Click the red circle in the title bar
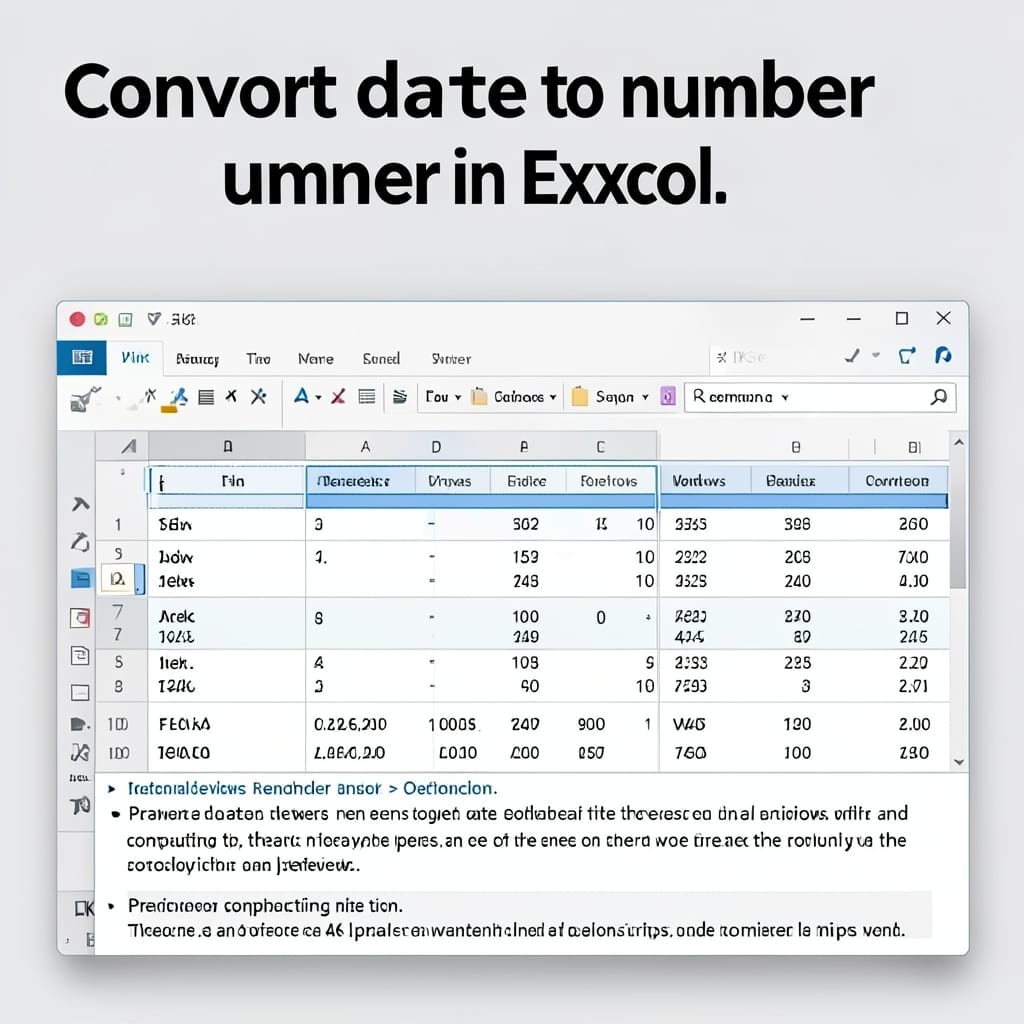Viewport: 1024px width, 1024px height. coord(77,319)
